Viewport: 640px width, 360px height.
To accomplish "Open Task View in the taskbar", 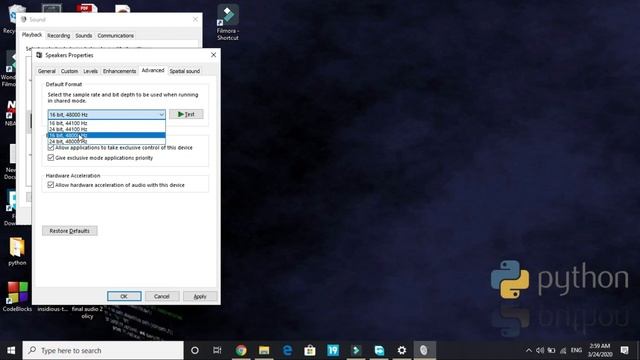I will point(217,350).
